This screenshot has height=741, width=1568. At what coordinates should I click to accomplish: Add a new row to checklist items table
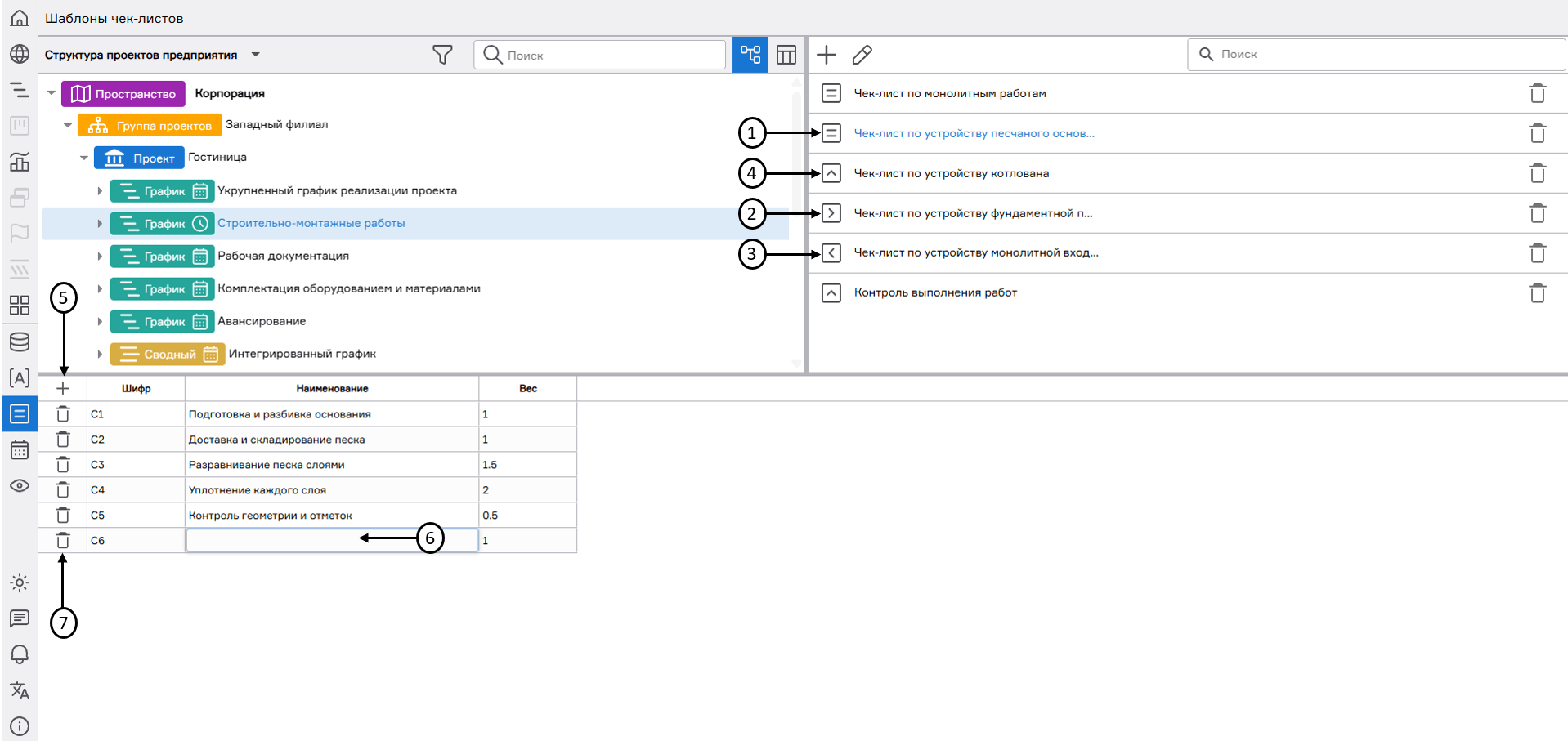(63, 388)
